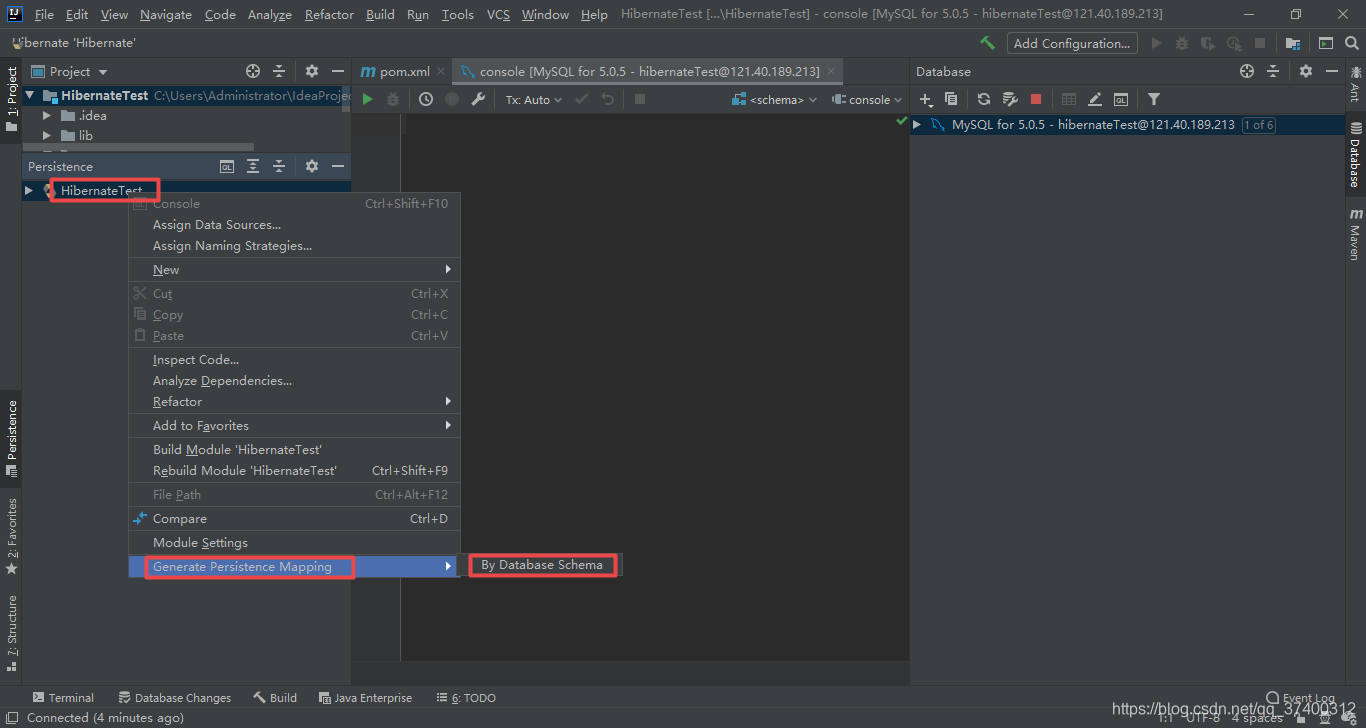Open console settings wrench icon
This screenshot has height=728, width=1366.
point(478,99)
